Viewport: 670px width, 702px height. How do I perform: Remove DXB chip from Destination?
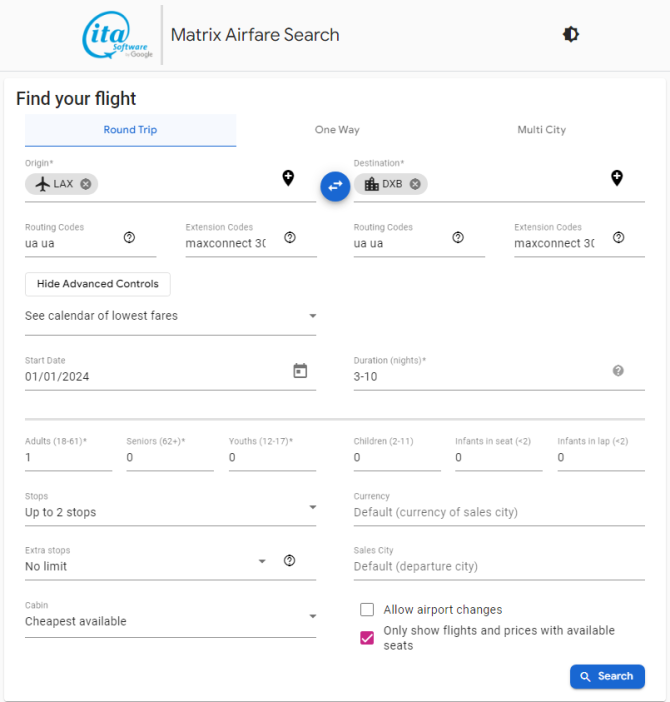pos(415,184)
